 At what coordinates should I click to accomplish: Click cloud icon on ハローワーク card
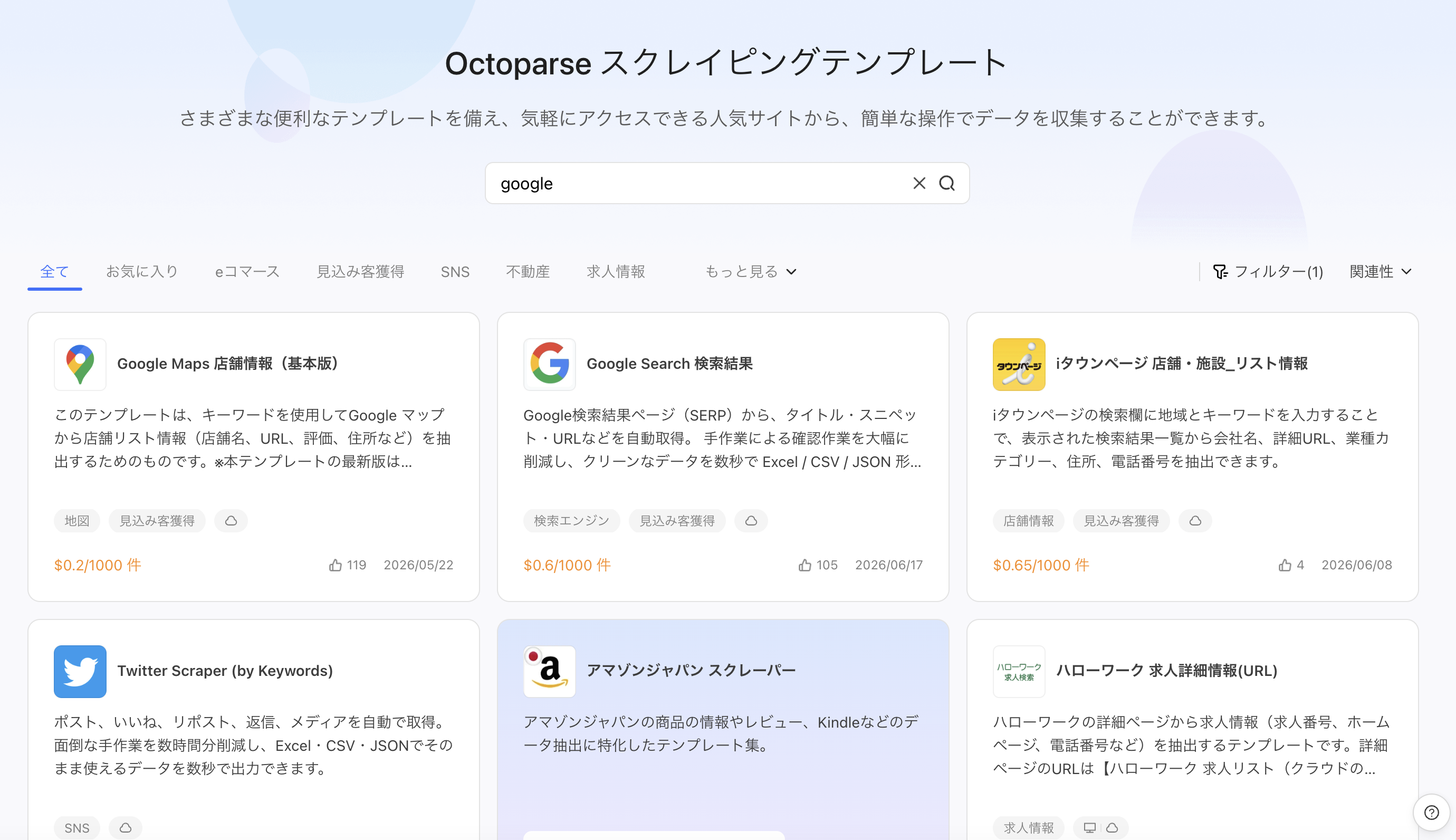[1113, 828]
